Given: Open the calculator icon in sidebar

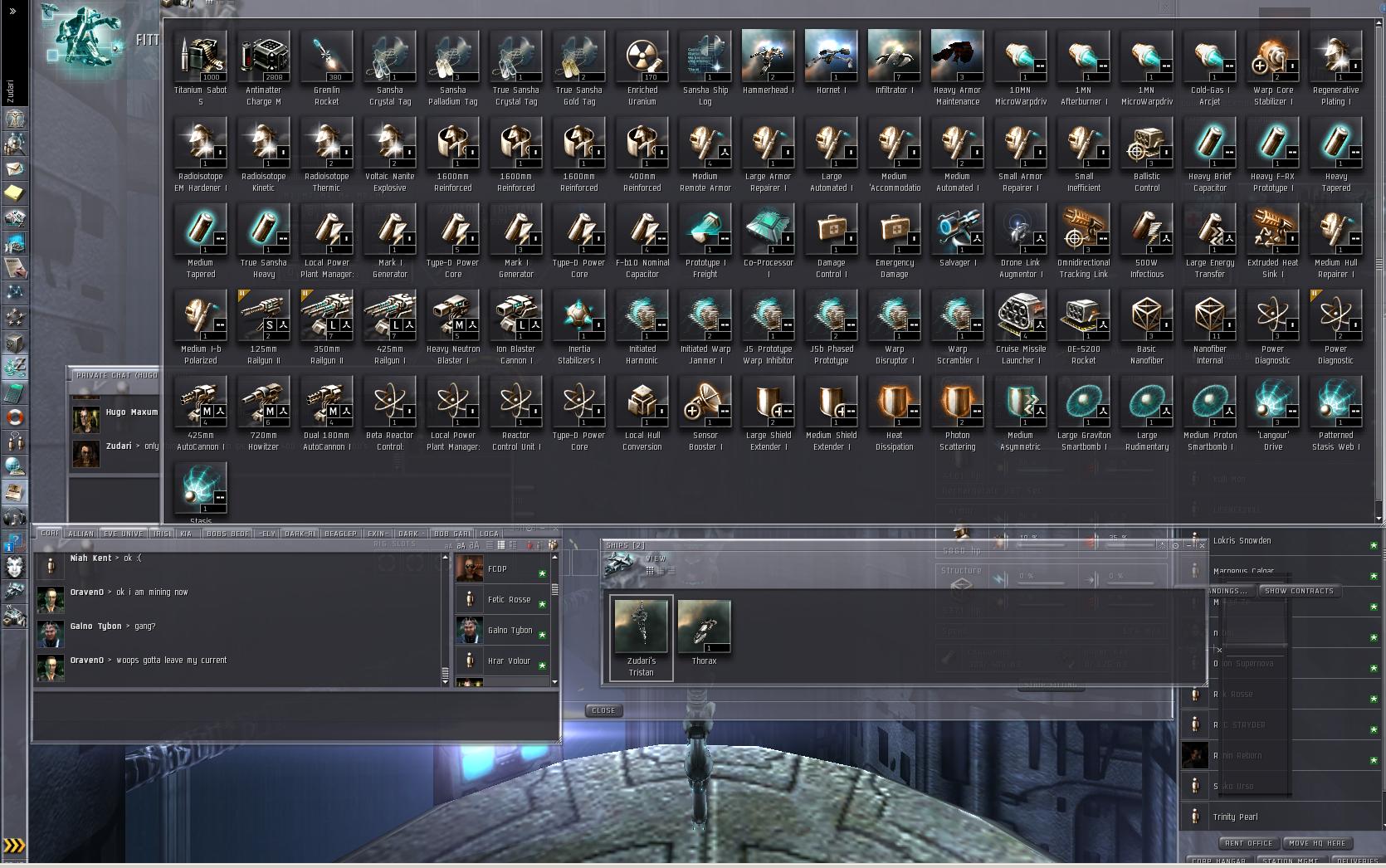Looking at the screenshot, I should tap(14, 393).
